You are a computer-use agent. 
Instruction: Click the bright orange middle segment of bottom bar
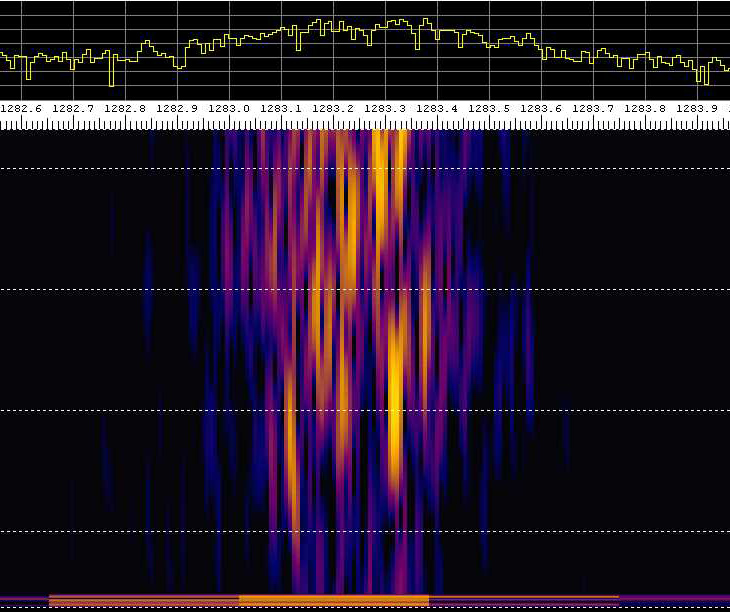point(334,601)
